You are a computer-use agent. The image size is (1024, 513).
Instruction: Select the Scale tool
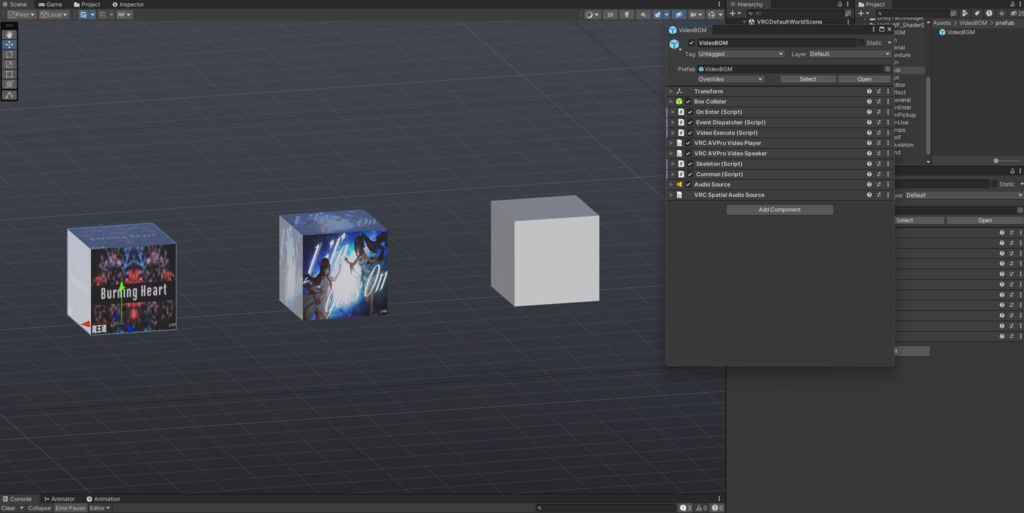click(9, 64)
